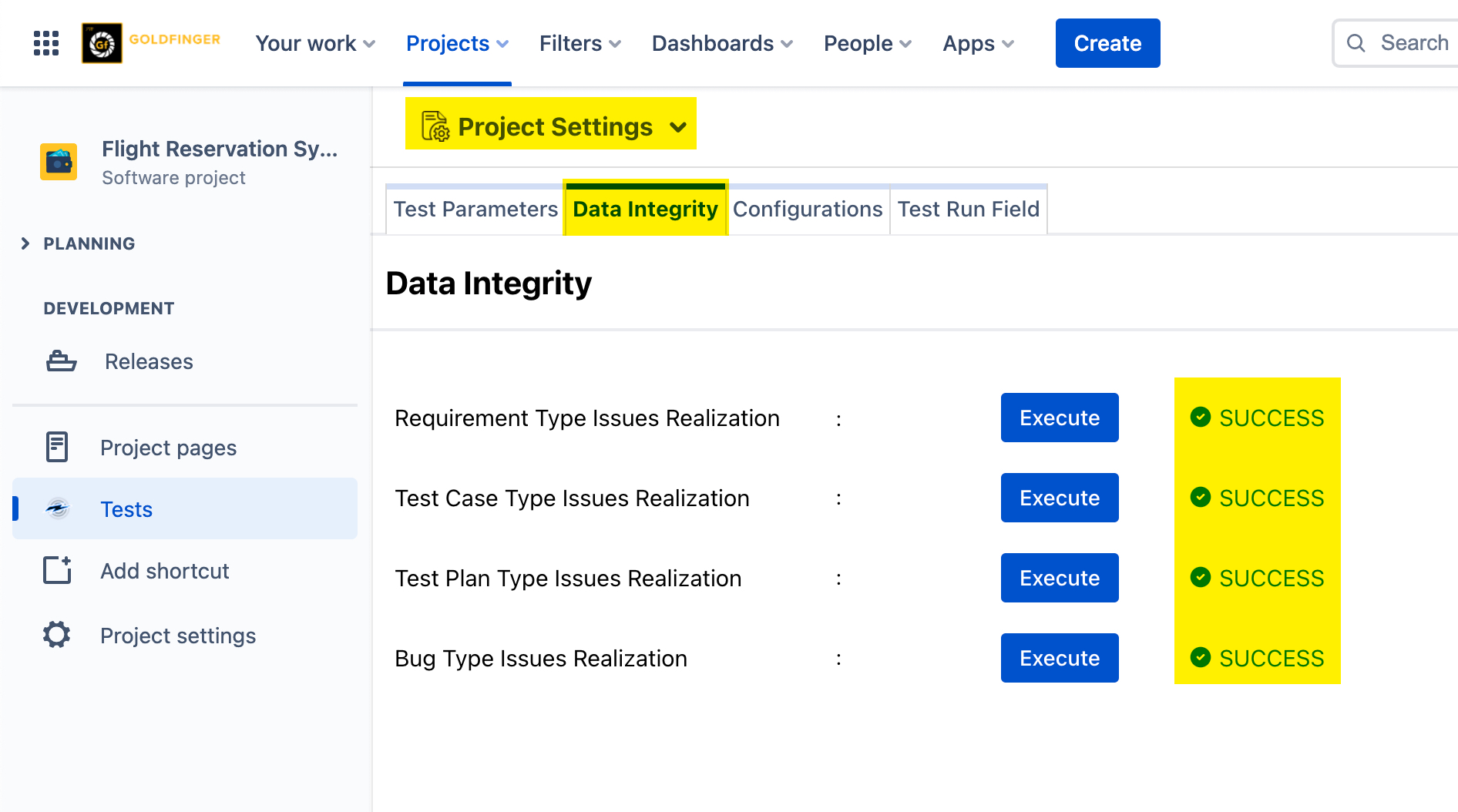The width and height of the screenshot is (1458, 812).
Task: Open the Your work menu
Action: [x=315, y=43]
